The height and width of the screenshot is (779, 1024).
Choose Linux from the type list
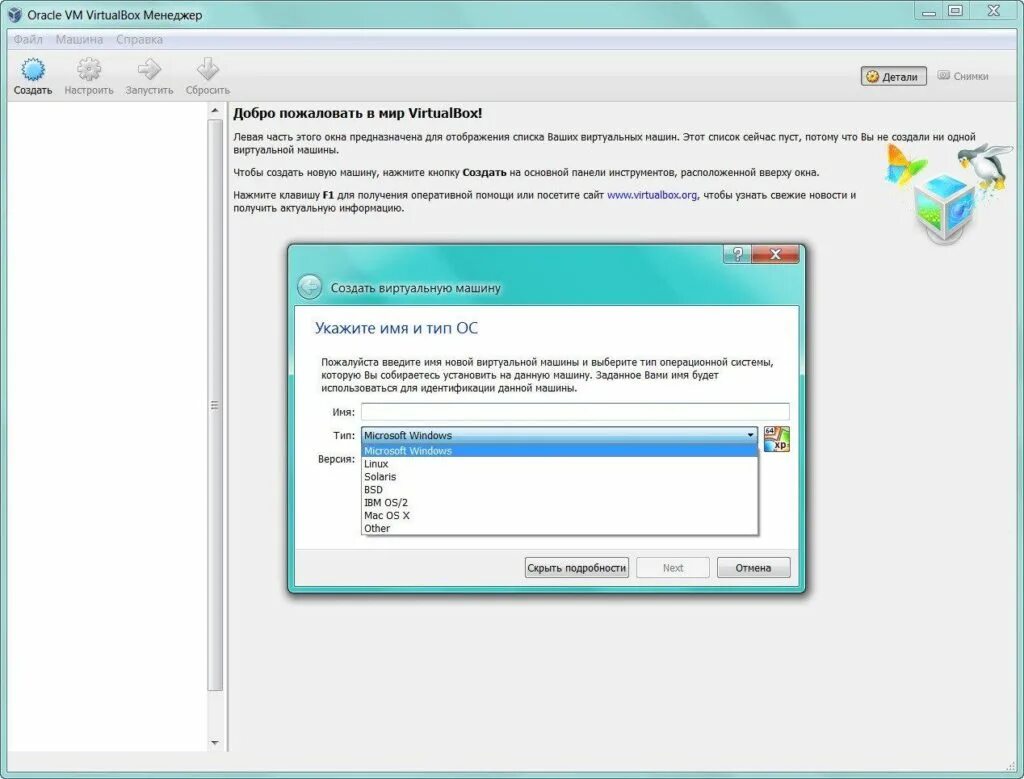(x=560, y=464)
